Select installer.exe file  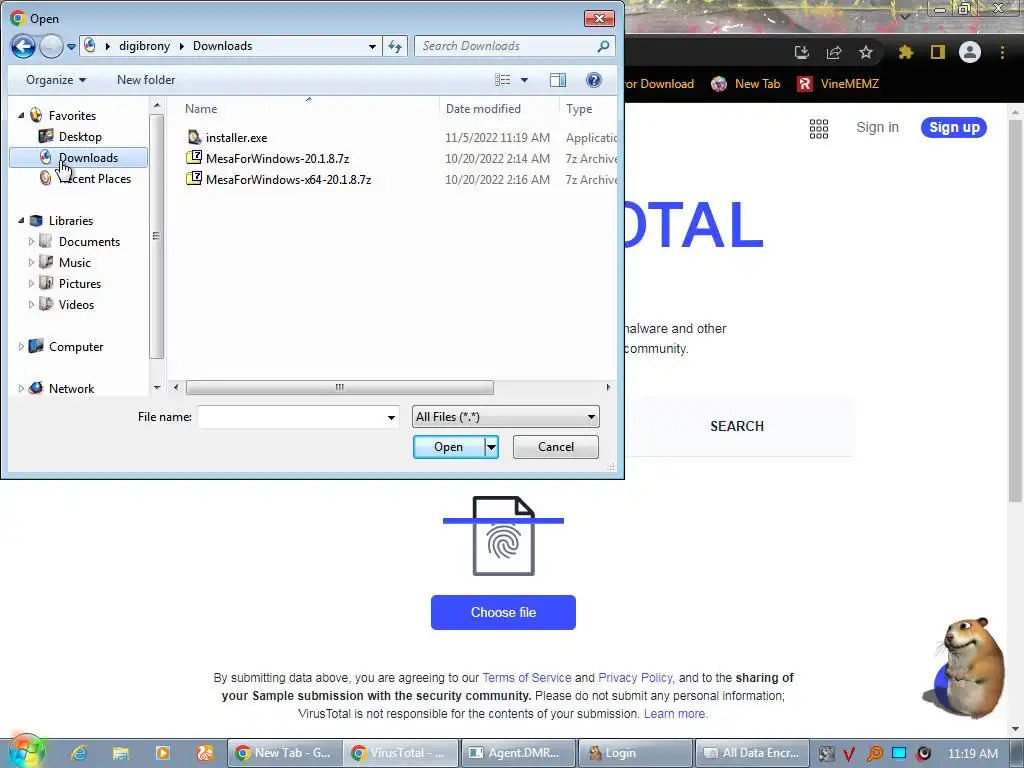[236, 138]
